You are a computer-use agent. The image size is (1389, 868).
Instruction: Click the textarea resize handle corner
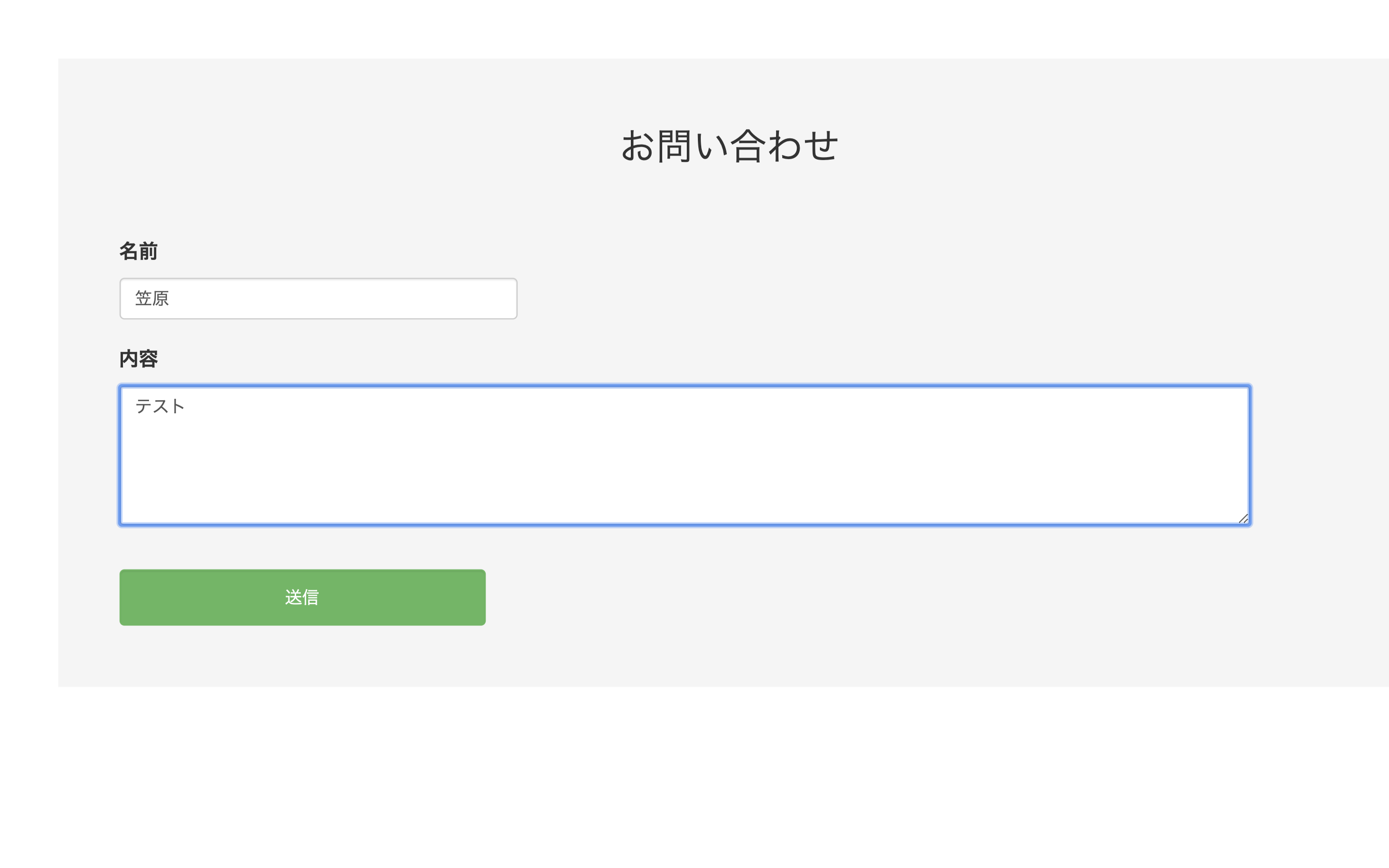click(x=1243, y=519)
